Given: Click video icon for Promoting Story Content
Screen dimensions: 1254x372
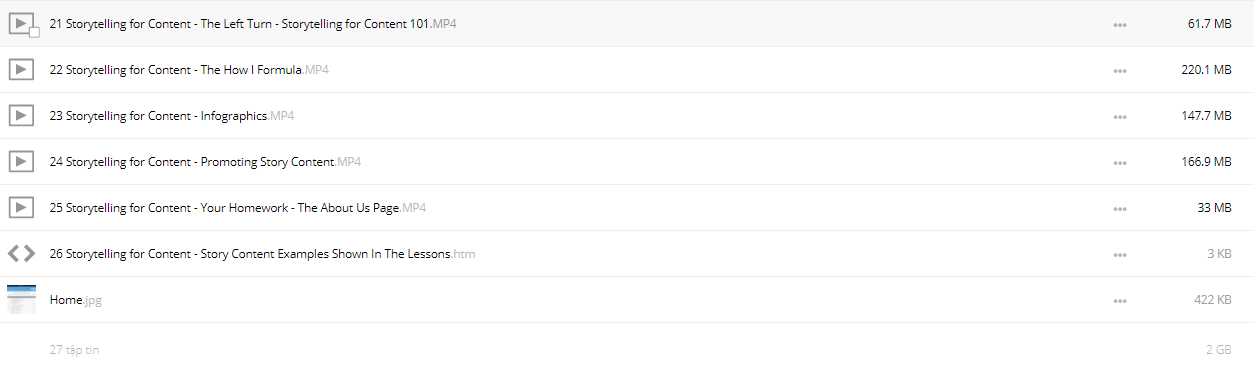Looking at the screenshot, I should pos(21,161).
